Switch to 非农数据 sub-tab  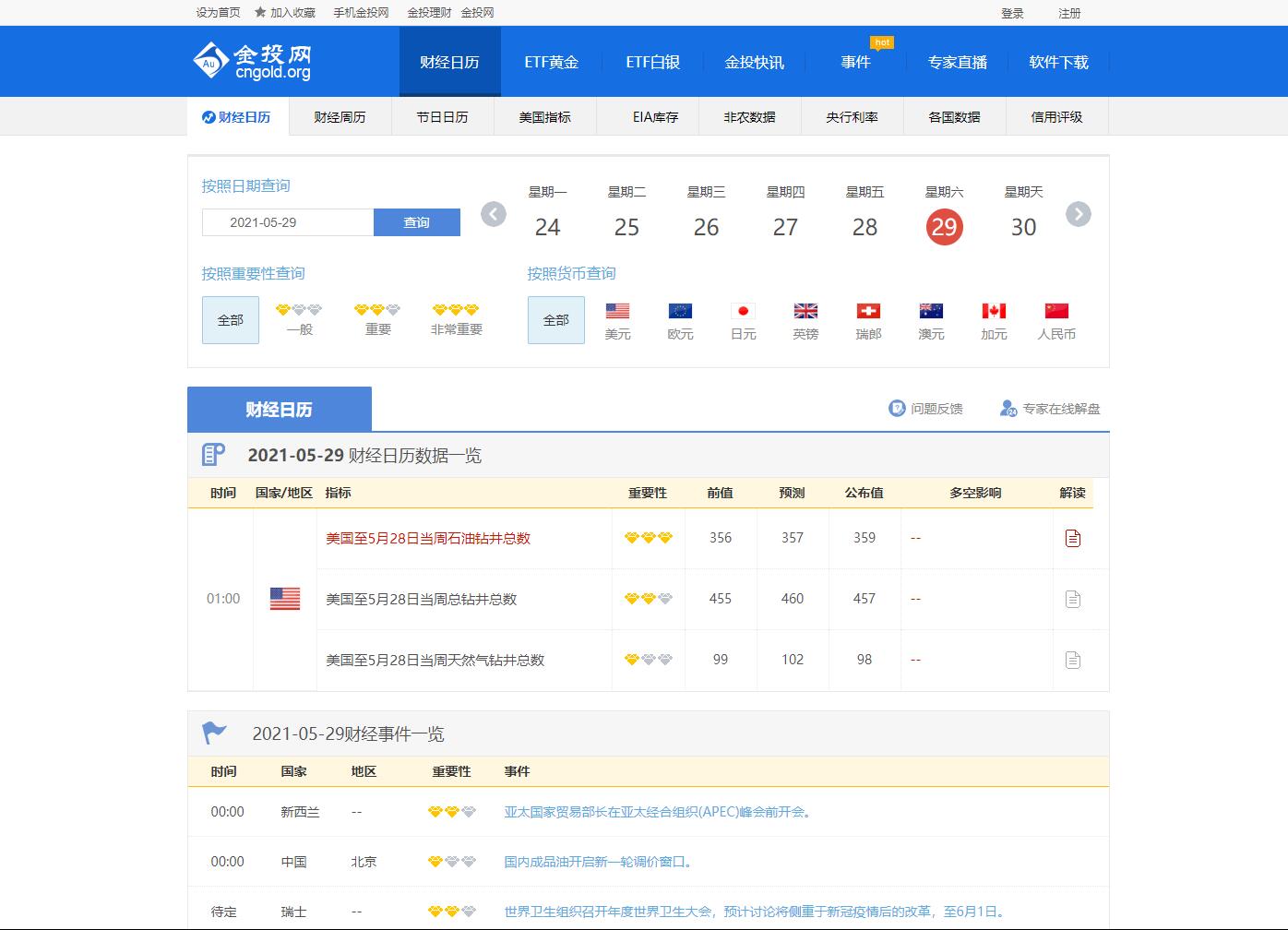[749, 117]
